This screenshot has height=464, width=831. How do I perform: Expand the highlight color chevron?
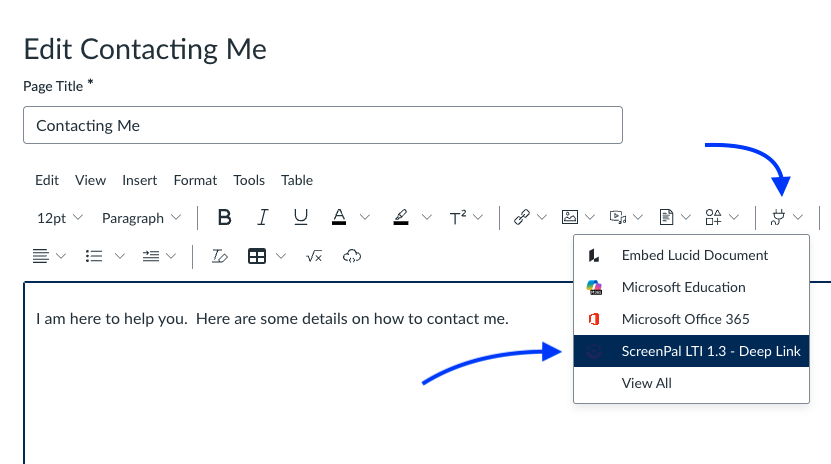427,217
